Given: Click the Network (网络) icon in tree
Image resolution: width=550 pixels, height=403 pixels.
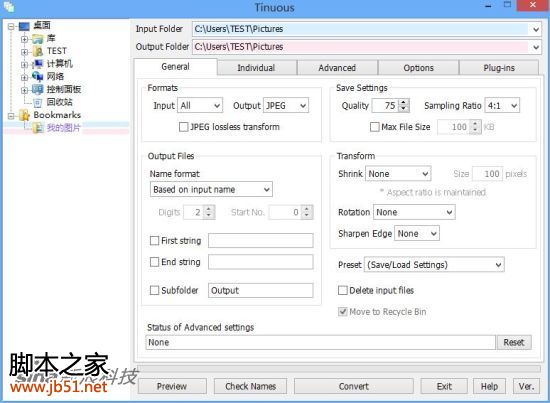Looking at the screenshot, I should tap(38, 76).
